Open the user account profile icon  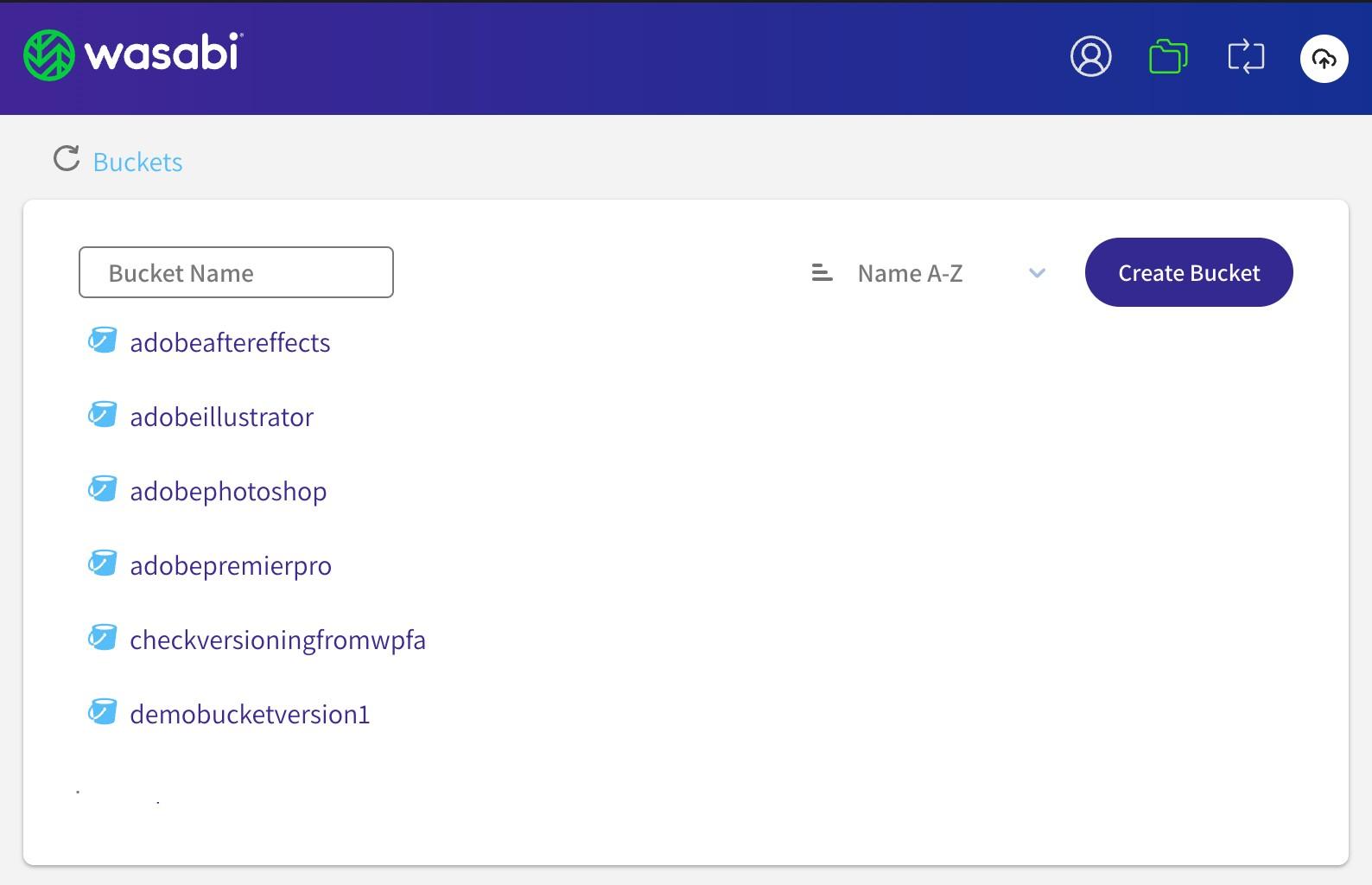(x=1090, y=57)
